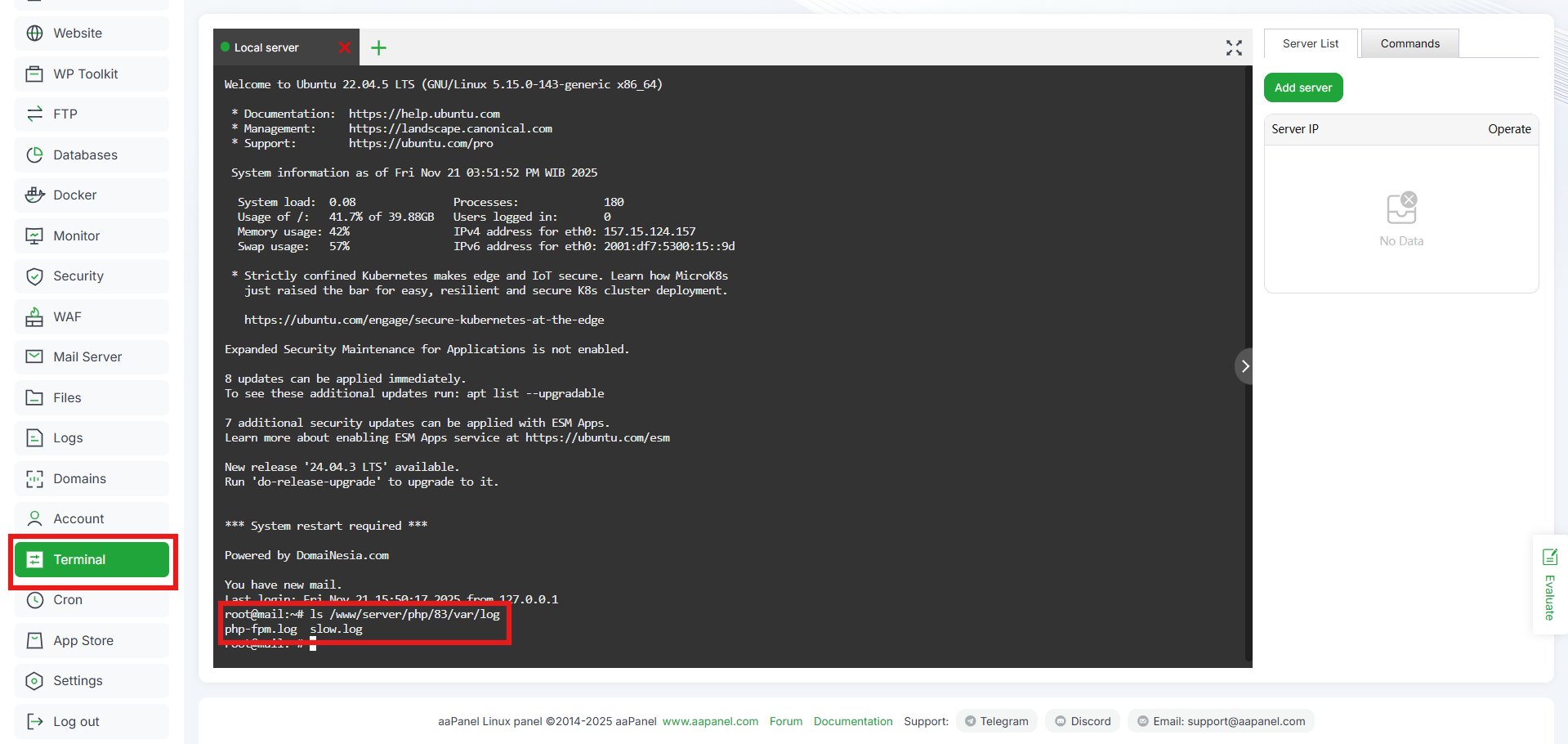Click the No Data placeholder icon
Image resolution: width=1568 pixels, height=744 pixels.
pos(1402,208)
